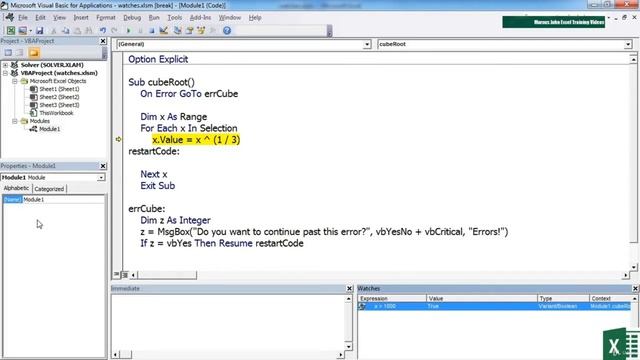Click the Insert UserForm toolbar icon

22,31
